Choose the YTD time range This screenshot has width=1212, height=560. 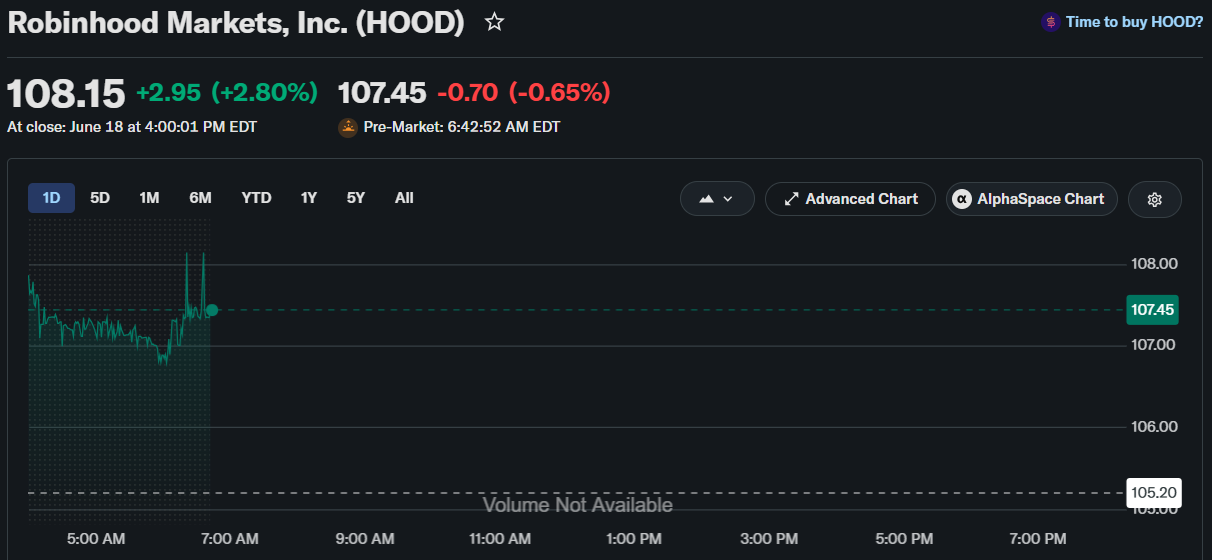tap(256, 198)
